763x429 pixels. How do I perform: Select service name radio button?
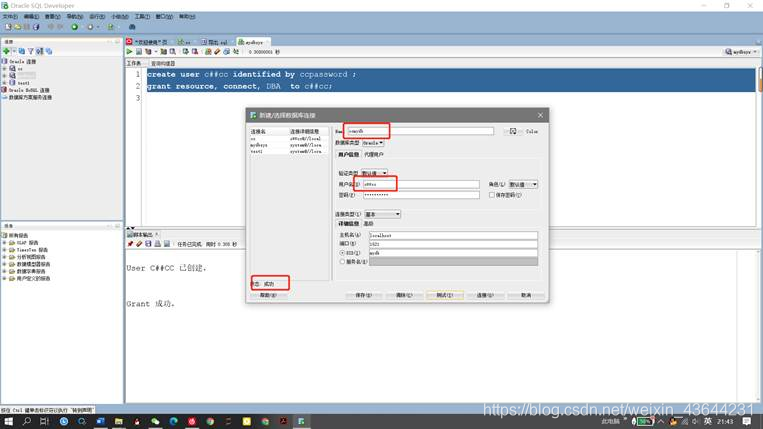[342, 262]
